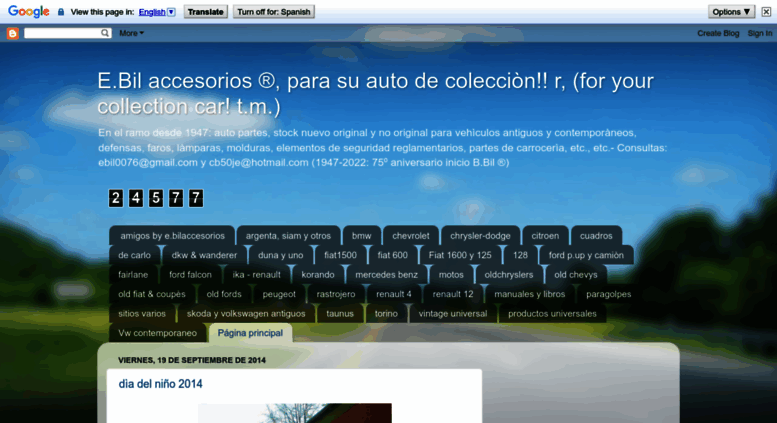Open the Options dropdown
Image resolution: width=777 pixels, height=423 pixels.
coord(731,12)
